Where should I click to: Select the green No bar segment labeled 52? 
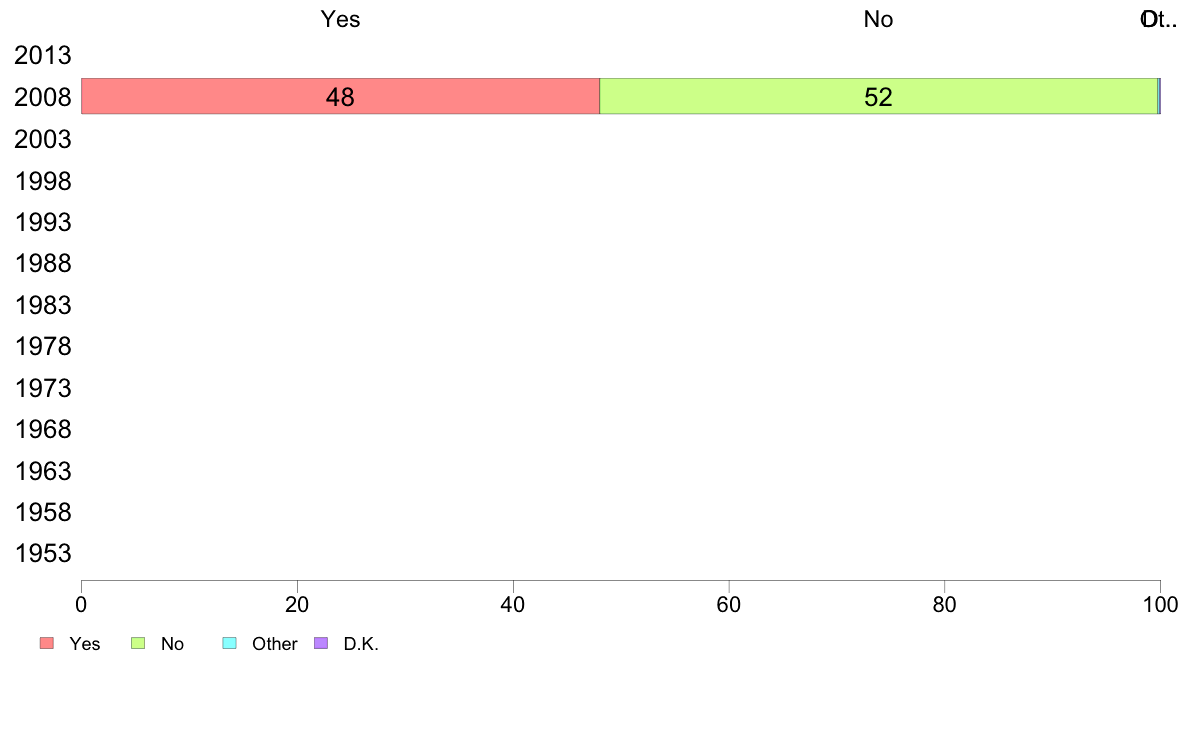click(879, 96)
